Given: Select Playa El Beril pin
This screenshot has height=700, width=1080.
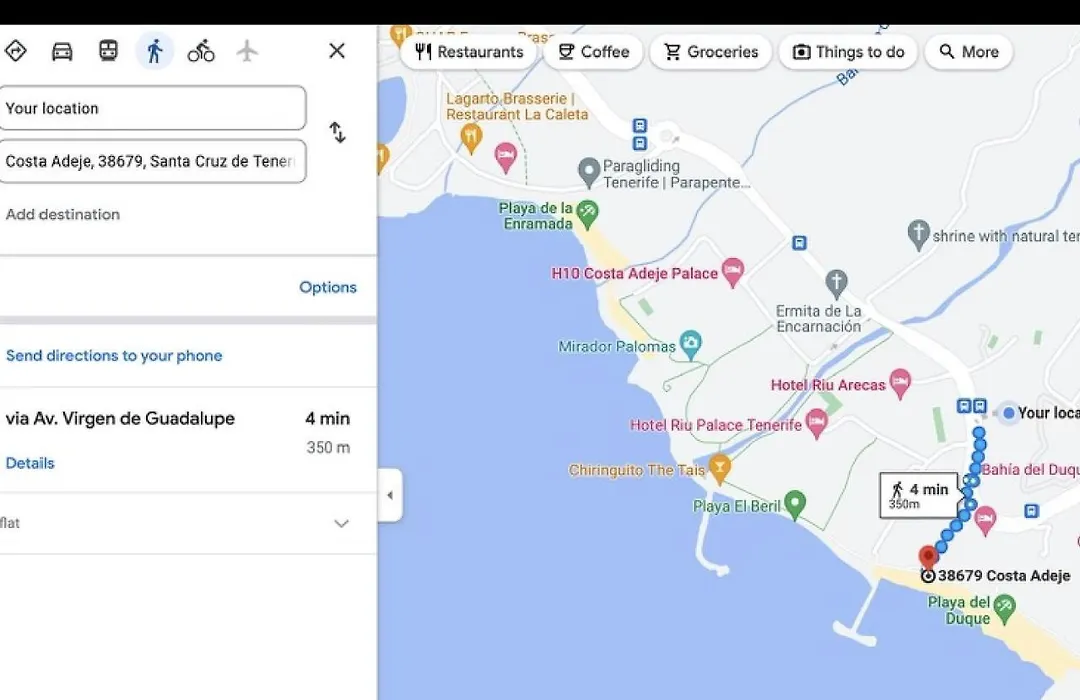Looking at the screenshot, I should [x=795, y=504].
